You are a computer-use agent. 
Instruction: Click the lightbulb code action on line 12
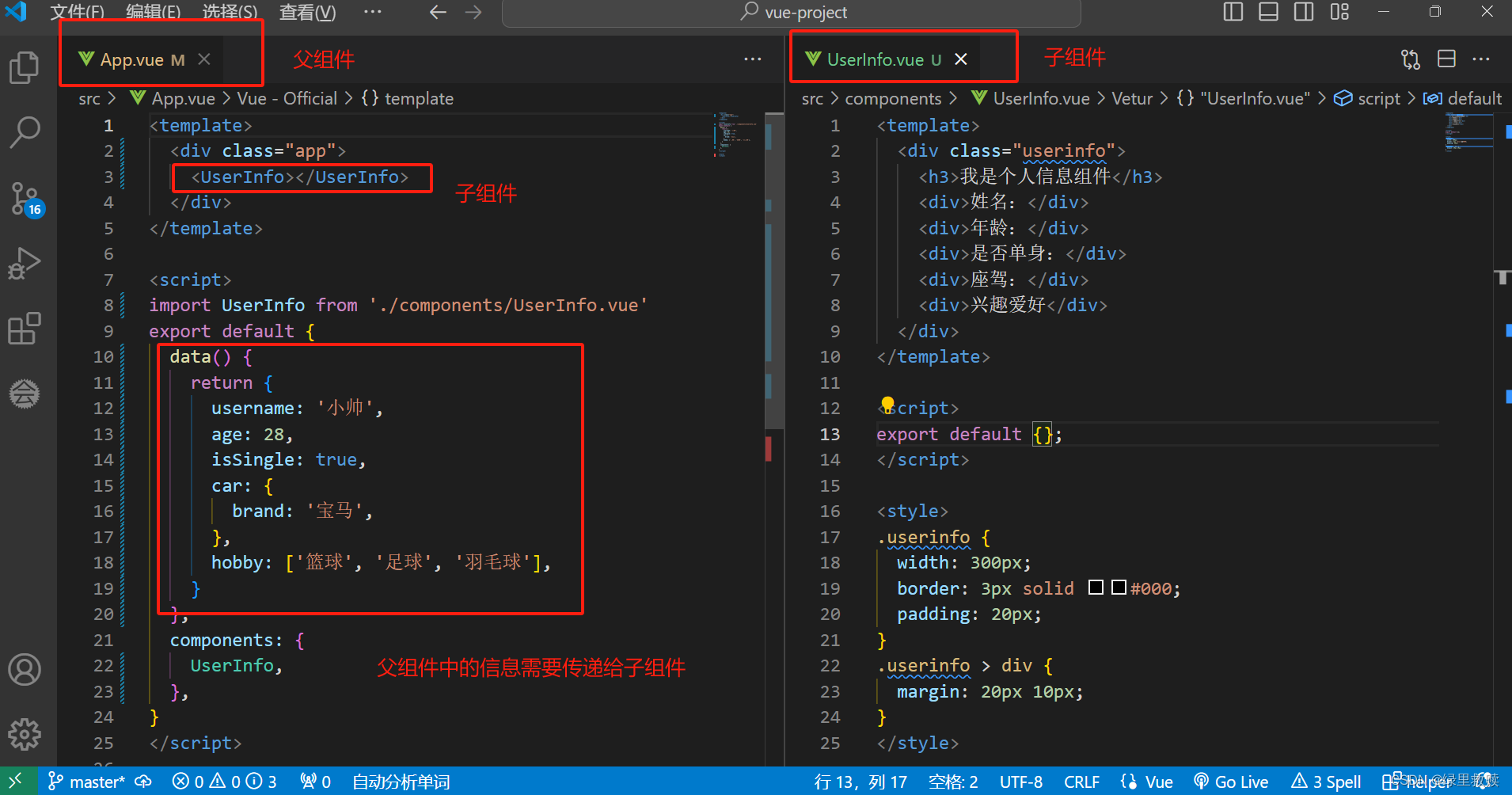[x=887, y=404]
